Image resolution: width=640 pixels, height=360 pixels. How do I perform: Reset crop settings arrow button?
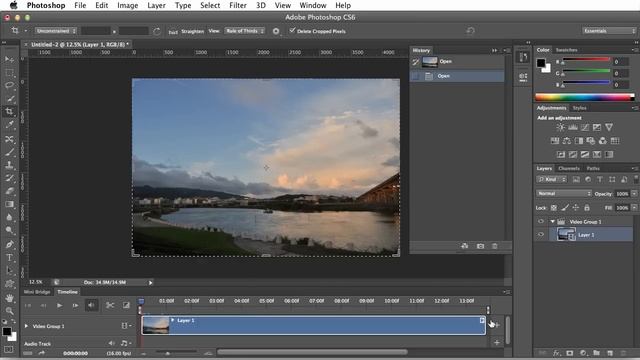pos(471,31)
